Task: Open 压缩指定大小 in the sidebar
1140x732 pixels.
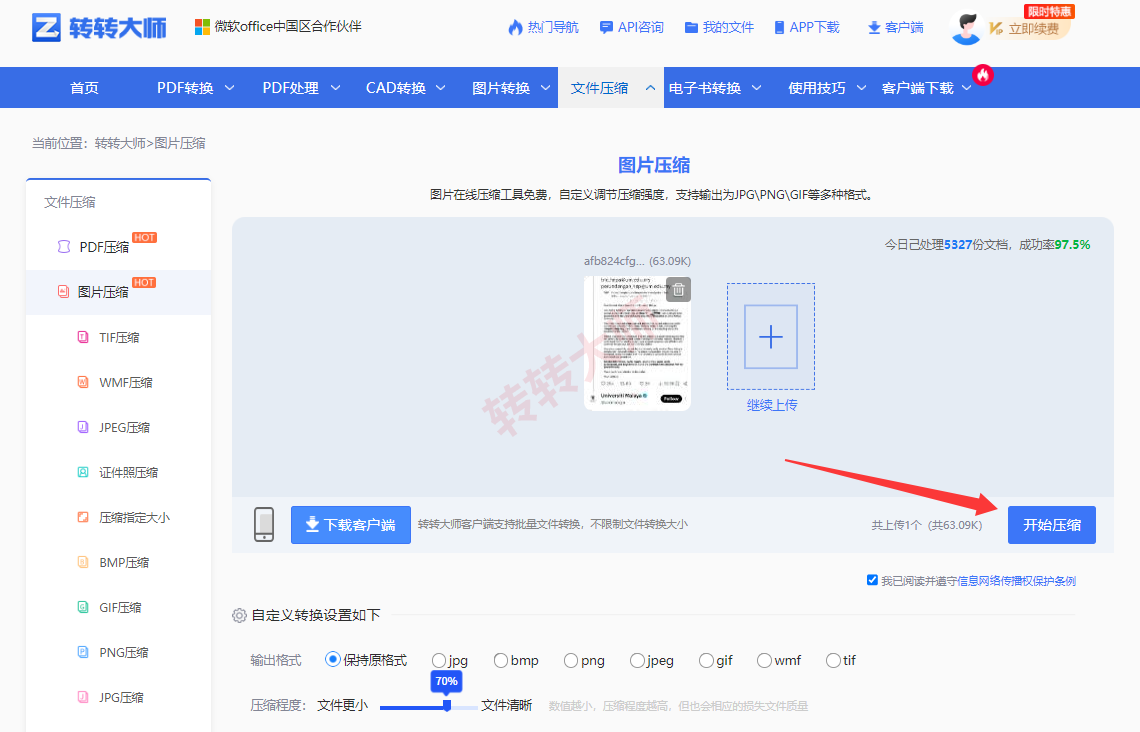Action: 119,518
